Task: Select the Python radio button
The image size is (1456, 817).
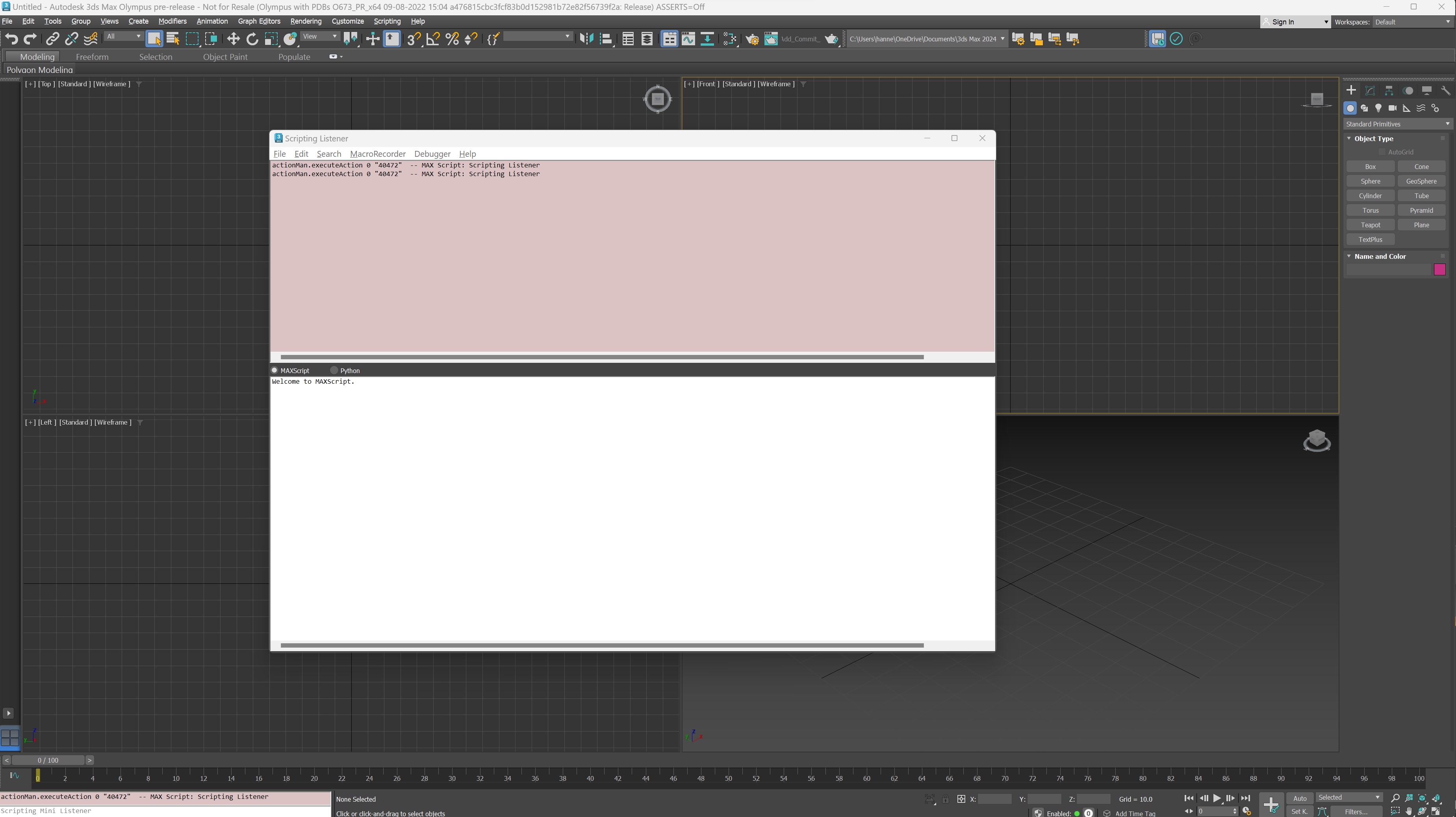Action: [x=334, y=370]
